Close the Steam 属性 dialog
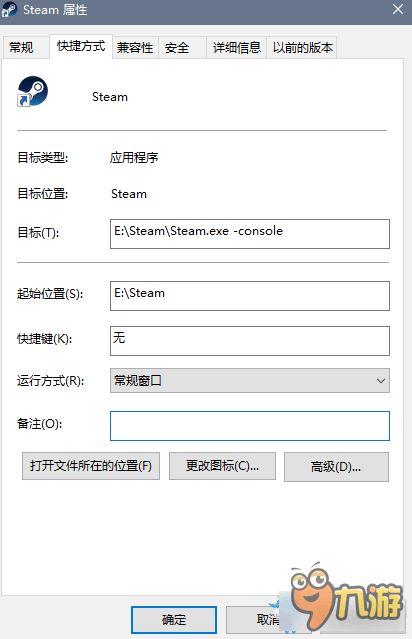The width and height of the screenshot is (412, 639). click(398, 9)
